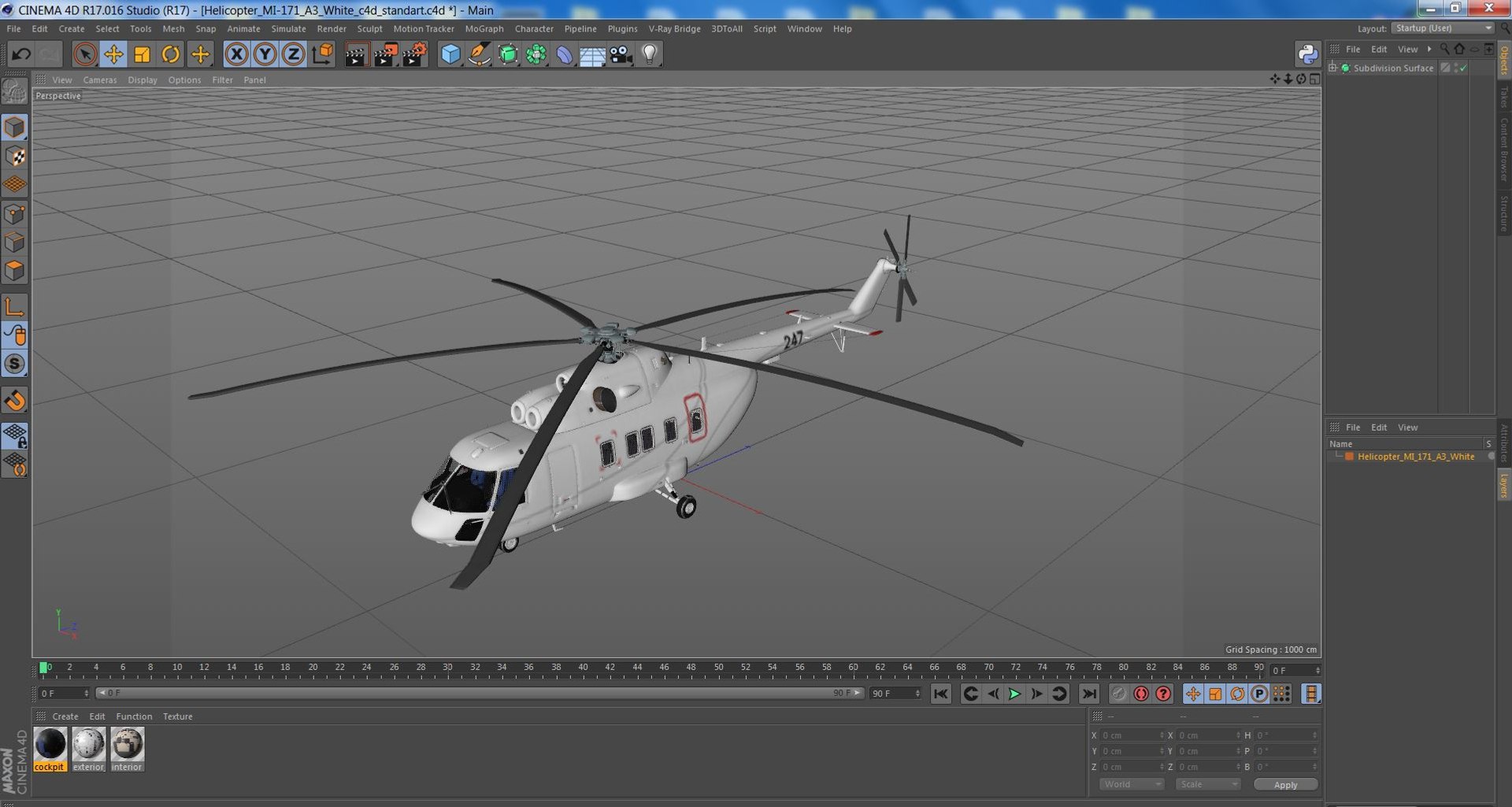Open the MoGraph menu
The image size is (1512, 807).
click(484, 29)
